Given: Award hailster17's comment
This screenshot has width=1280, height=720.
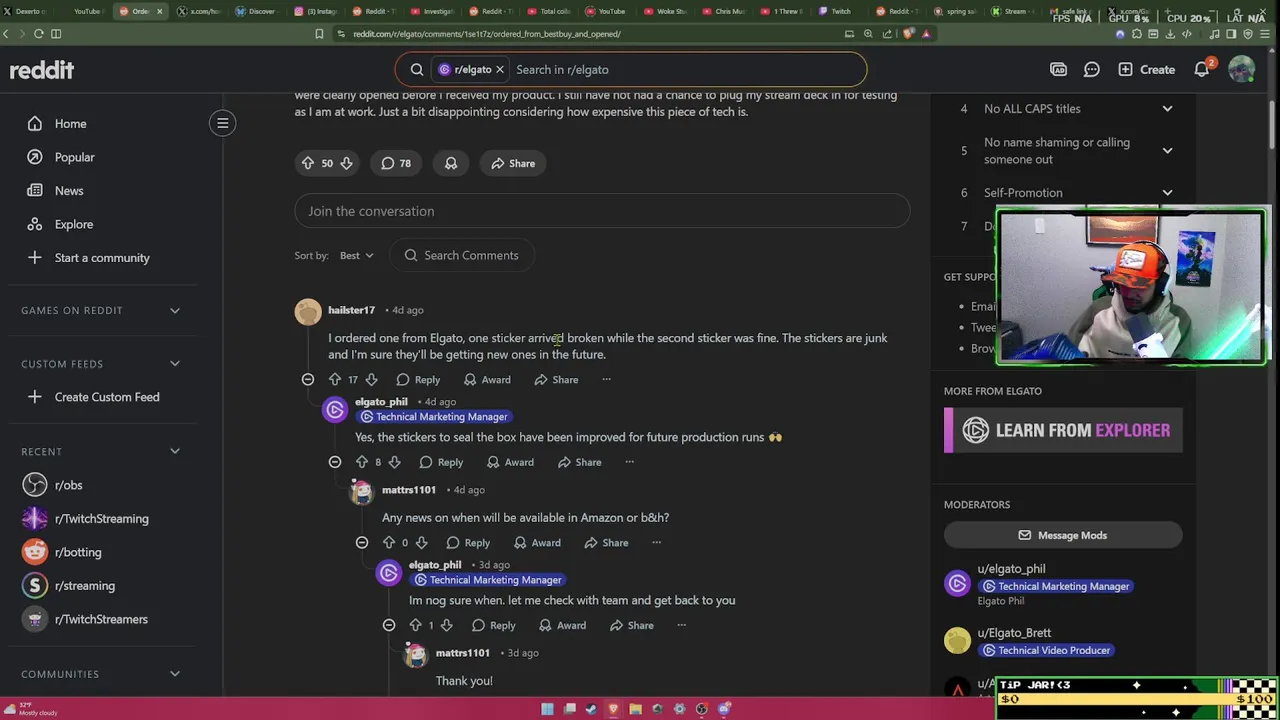Looking at the screenshot, I should (x=487, y=380).
